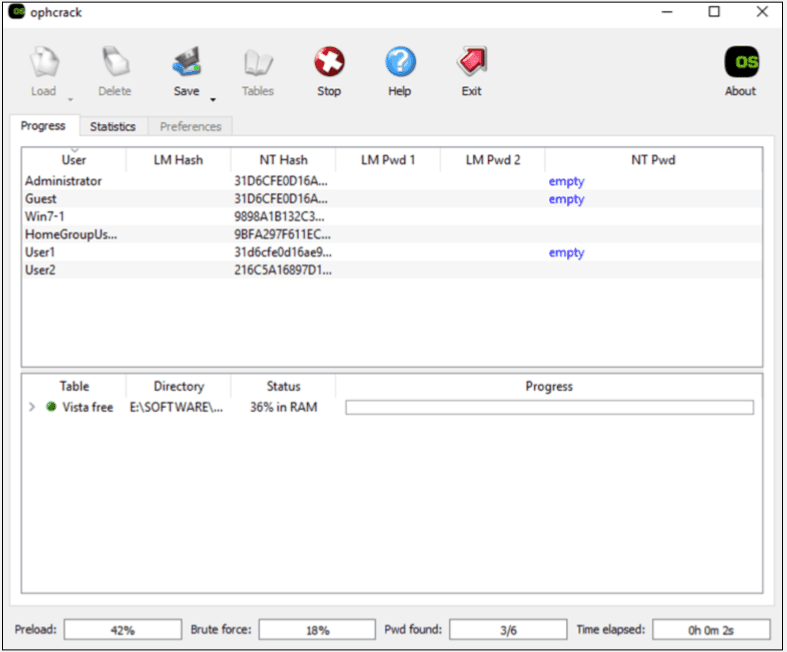Image resolution: width=787 pixels, height=652 pixels.
Task: Open the About OS icon
Action: [x=740, y=64]
